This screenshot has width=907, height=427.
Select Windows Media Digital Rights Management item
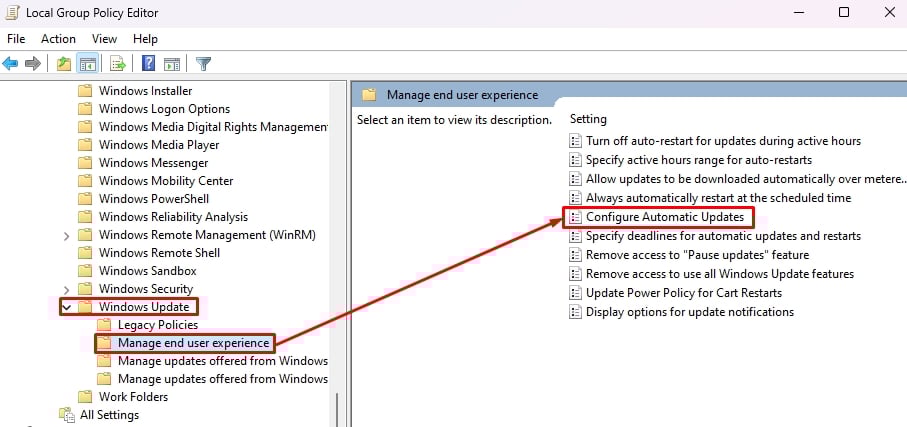(x=213, y=127)
